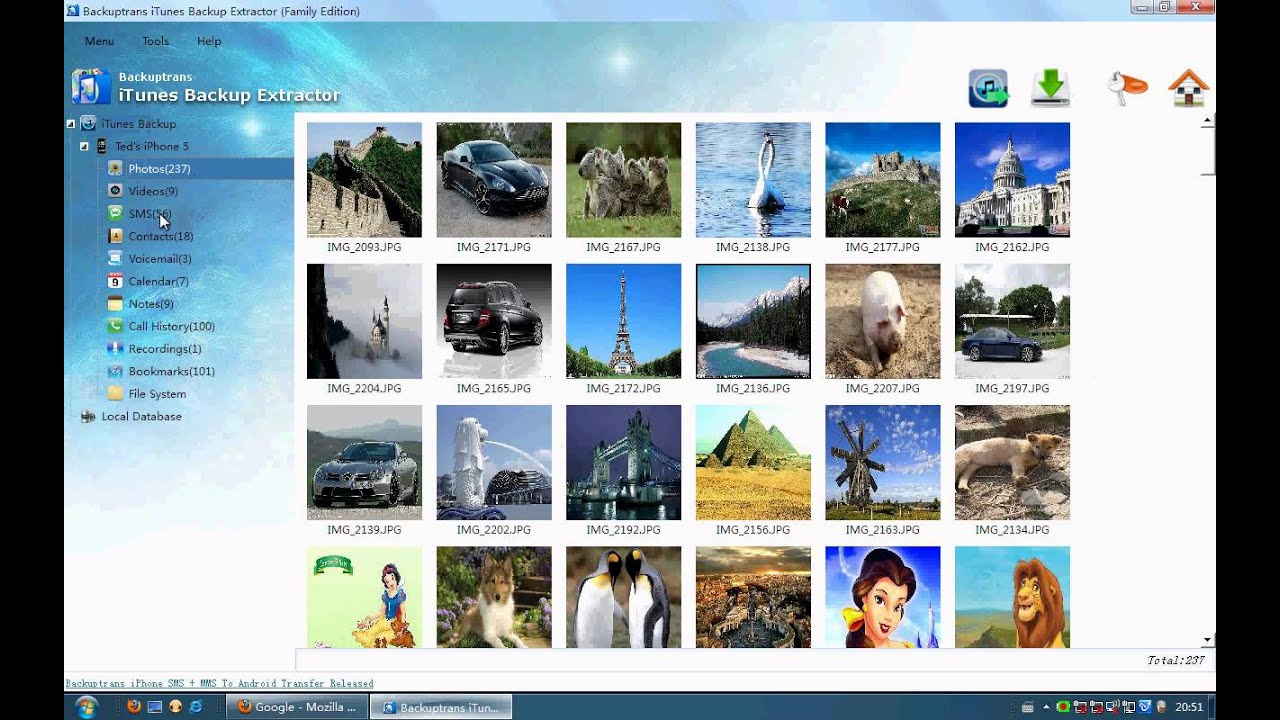Screen dimensions: 1280x720
Task: Open the Voicemail icon in sidebar
Action: pos(115,259)
